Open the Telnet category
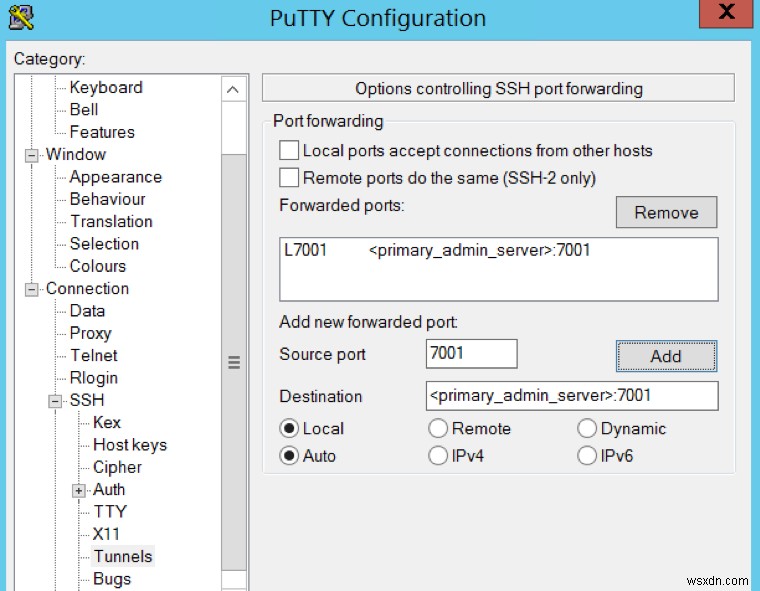 pos(94,355)
